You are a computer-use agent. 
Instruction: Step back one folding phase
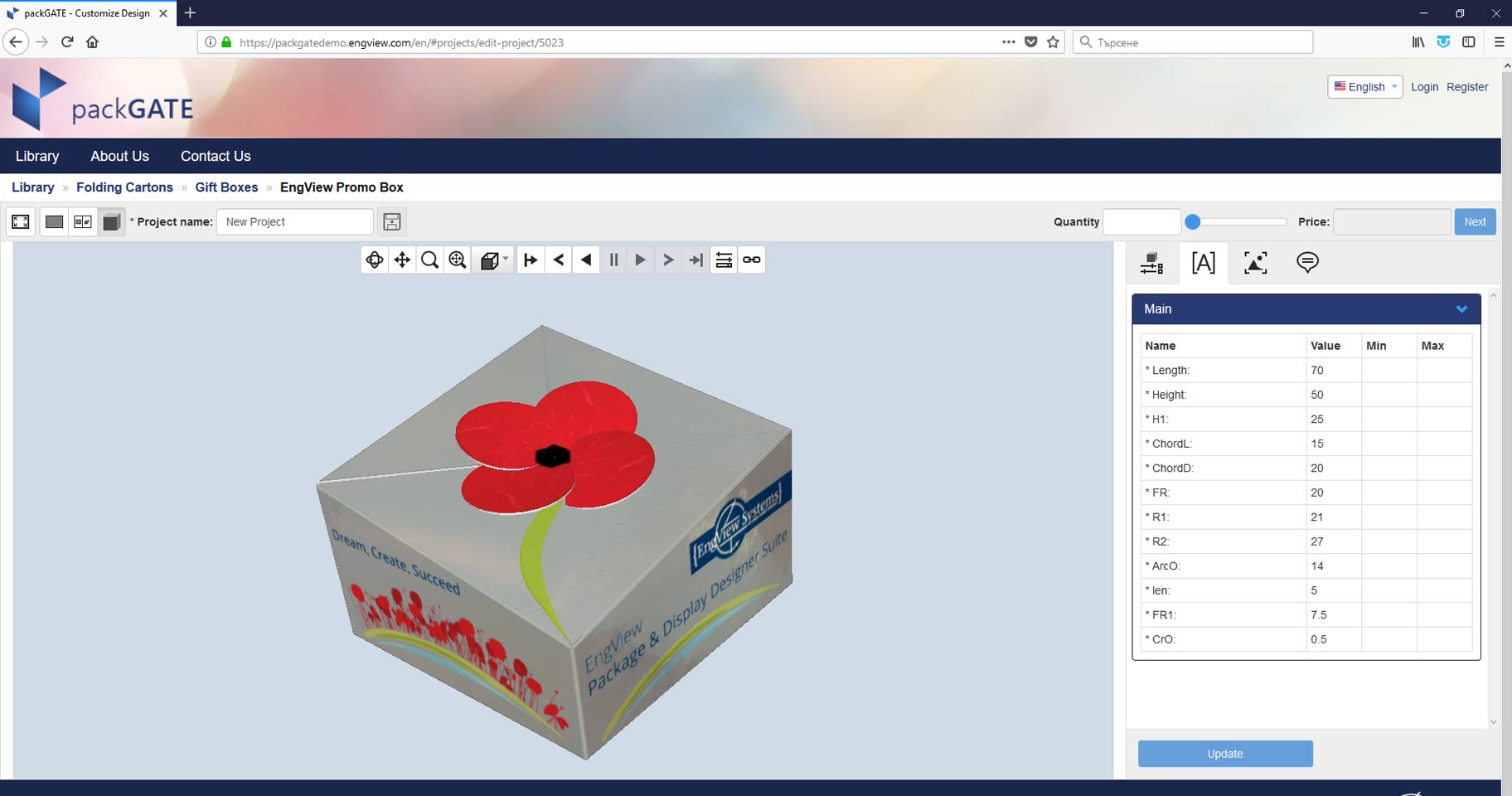559,260
